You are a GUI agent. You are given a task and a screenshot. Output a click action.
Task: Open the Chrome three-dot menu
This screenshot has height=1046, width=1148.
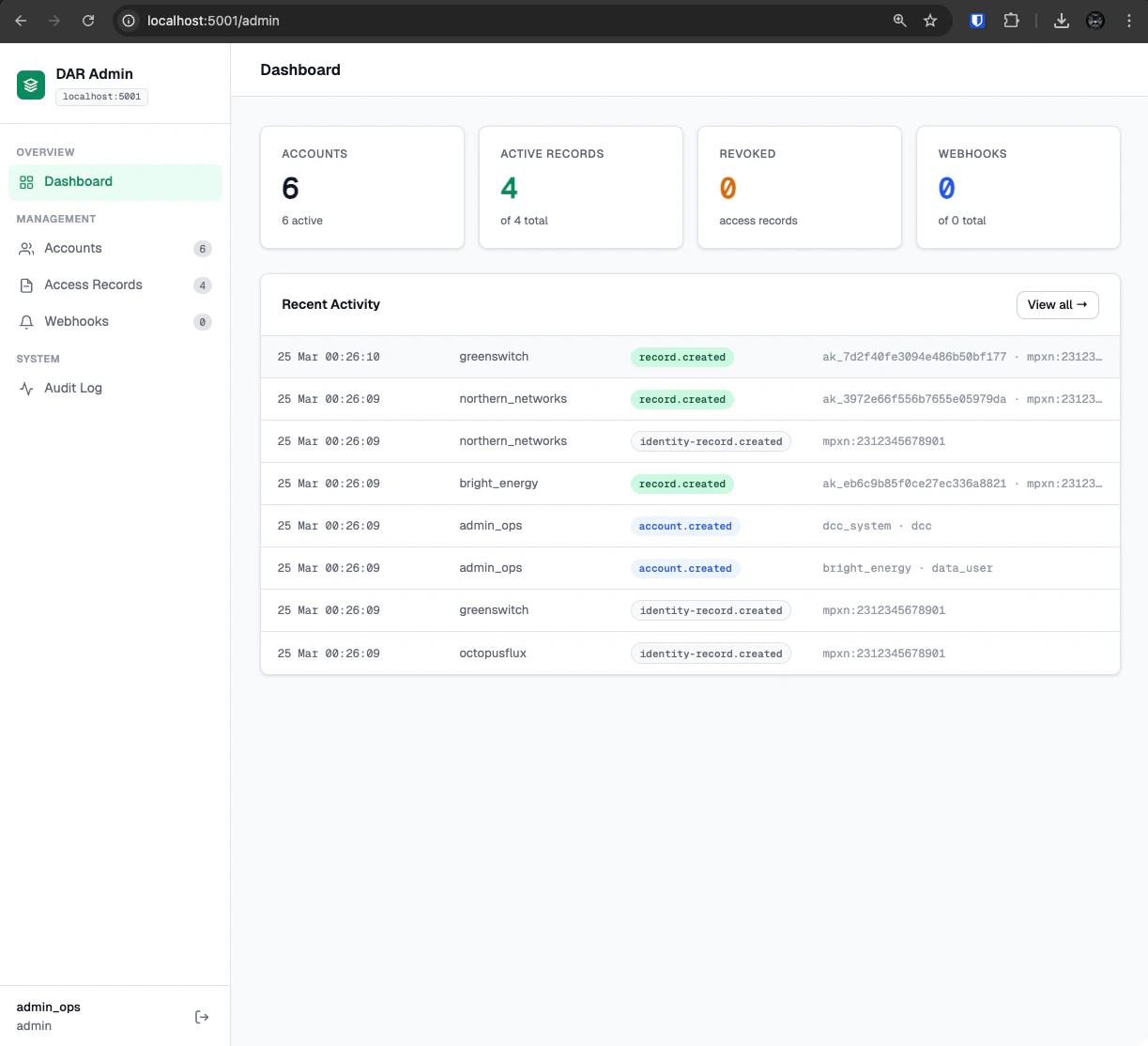click(1129, 21)
